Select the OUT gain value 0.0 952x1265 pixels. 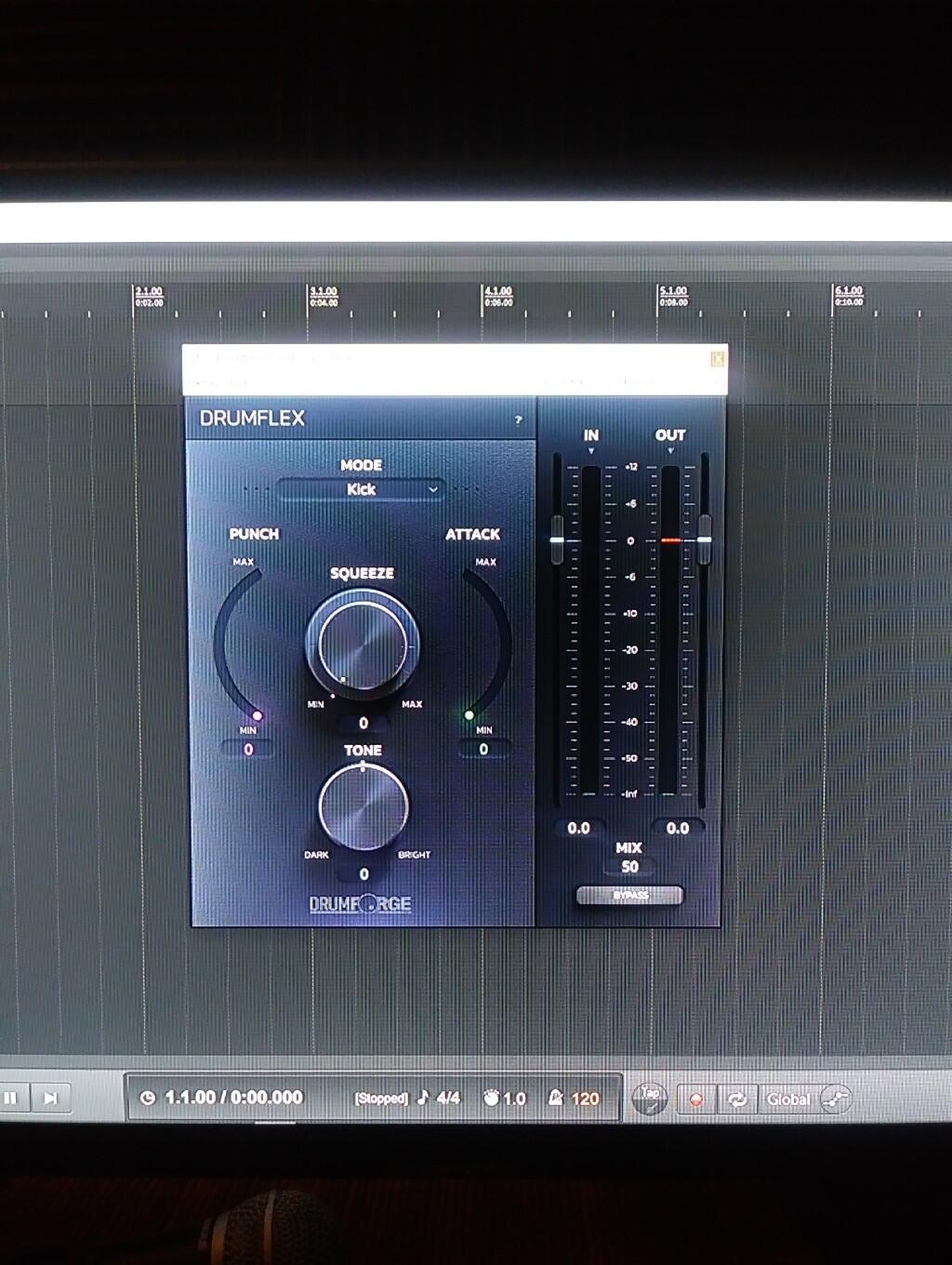click(x=678, y=828)
